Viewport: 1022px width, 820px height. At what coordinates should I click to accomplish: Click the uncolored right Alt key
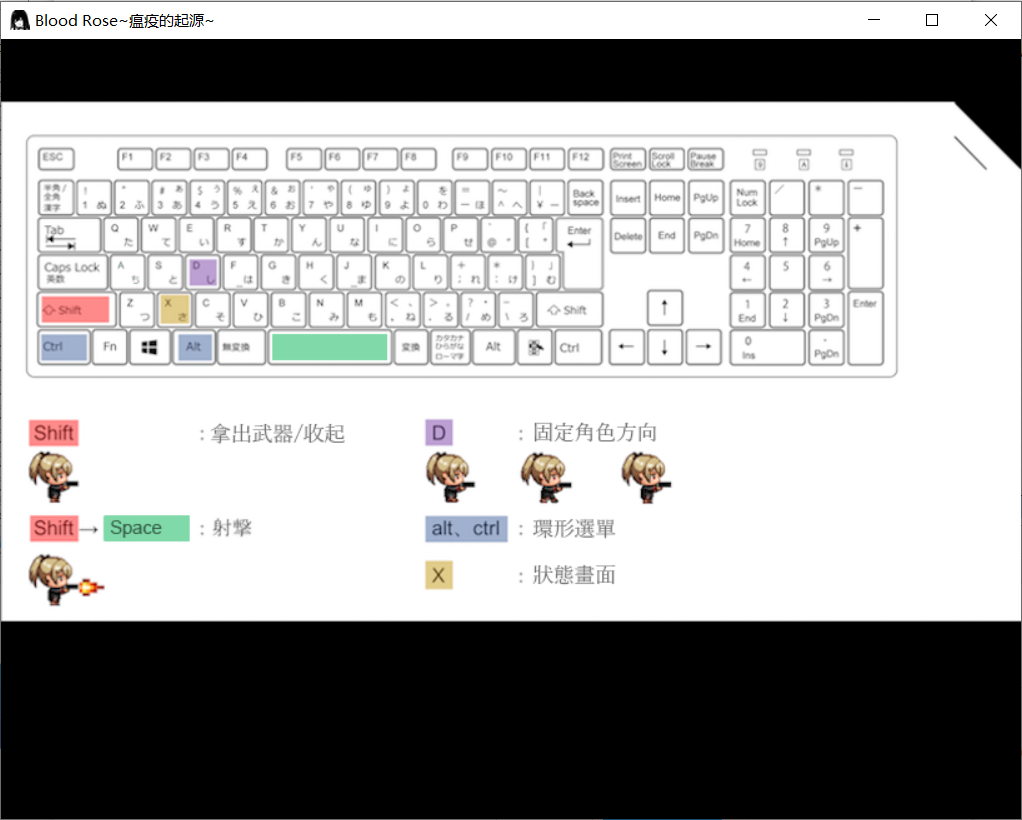[493, 347]
